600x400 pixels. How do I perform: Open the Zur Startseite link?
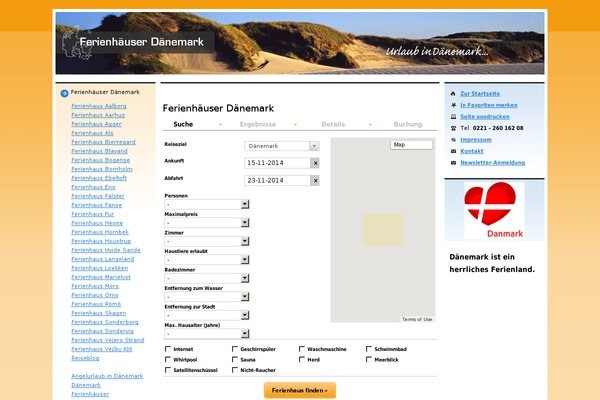(x=480, y=94)
